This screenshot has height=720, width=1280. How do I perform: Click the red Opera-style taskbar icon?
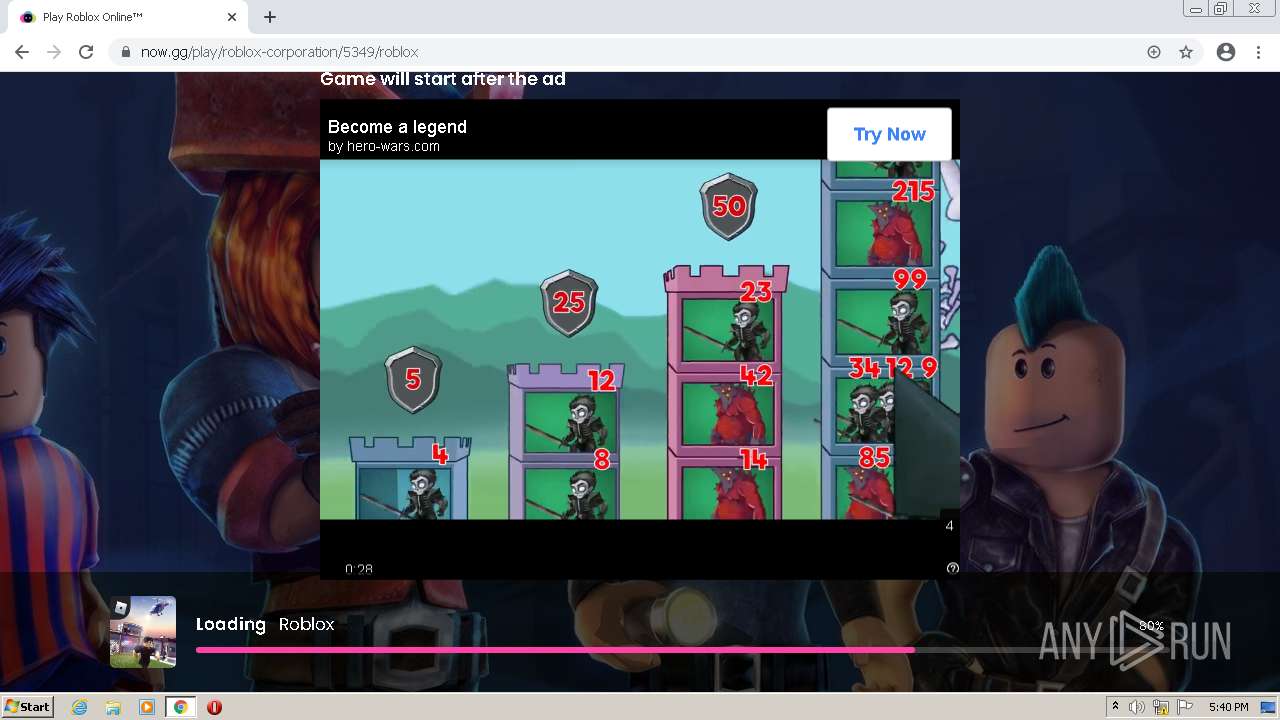pos(214,707)
